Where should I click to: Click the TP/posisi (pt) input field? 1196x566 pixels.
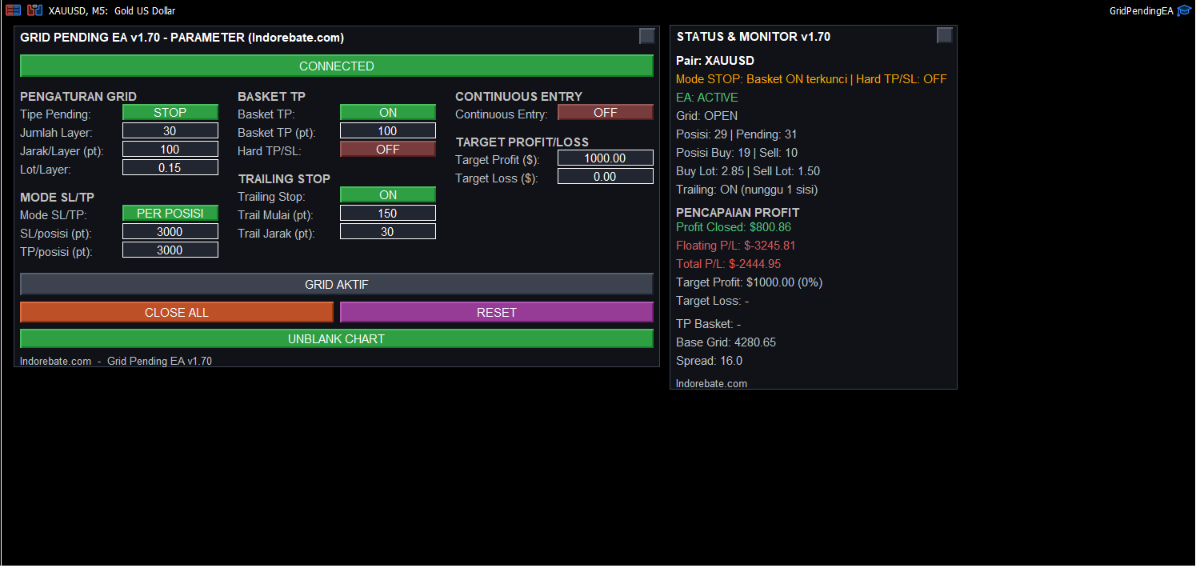(x=170, y=250)
